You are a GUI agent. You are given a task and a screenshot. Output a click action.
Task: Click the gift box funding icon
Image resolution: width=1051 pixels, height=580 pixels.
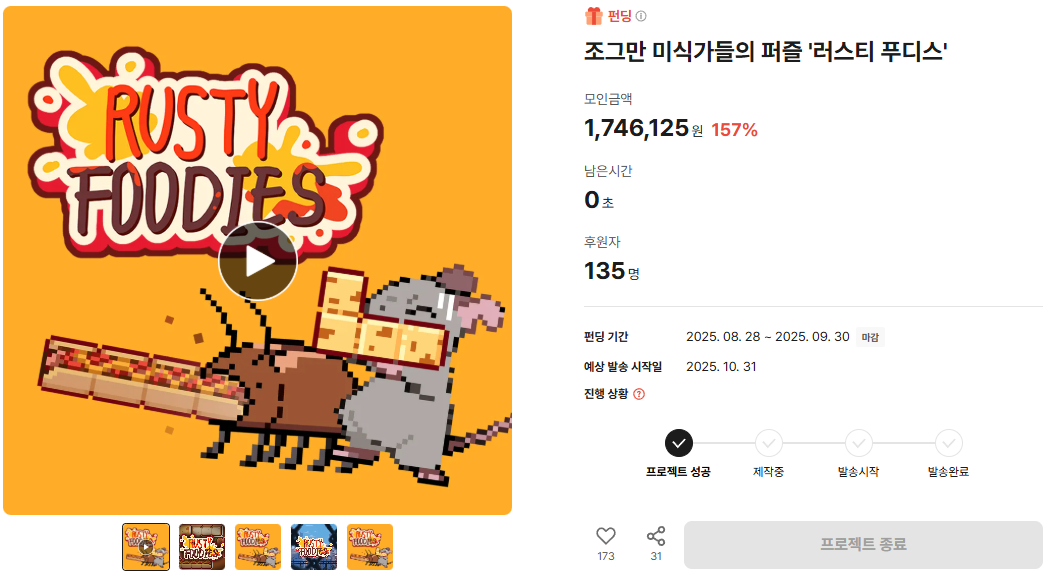coord(593,16)
